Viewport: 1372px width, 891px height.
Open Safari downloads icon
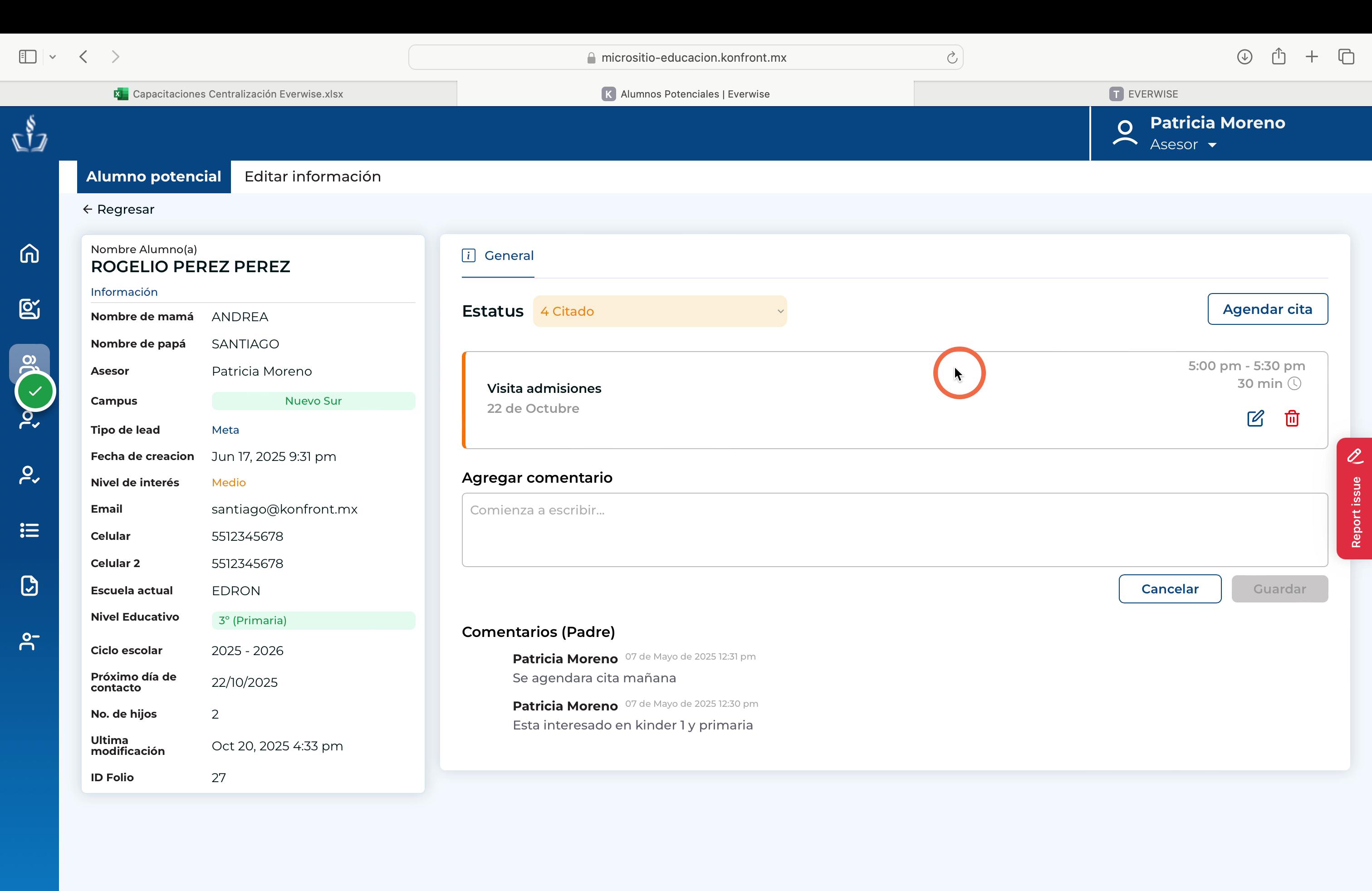(x=1245, y=56)
